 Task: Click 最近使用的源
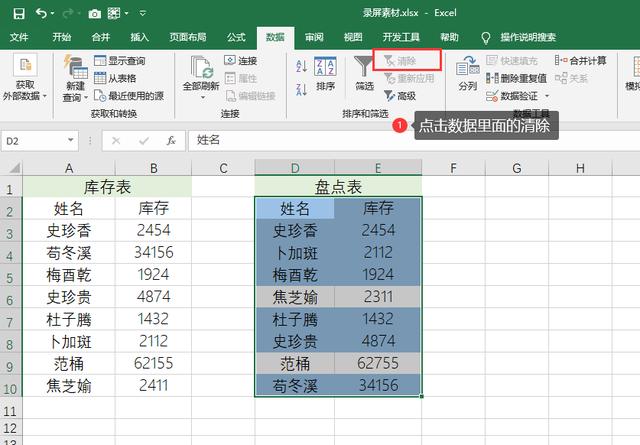pyautogui.click(x=129, y=96)
